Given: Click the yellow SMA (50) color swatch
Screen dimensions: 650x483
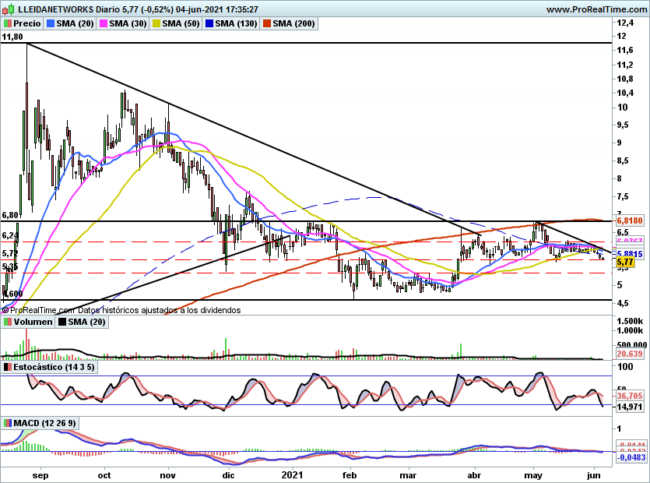Looking at the screenshot, I should (x=157, y=24).
